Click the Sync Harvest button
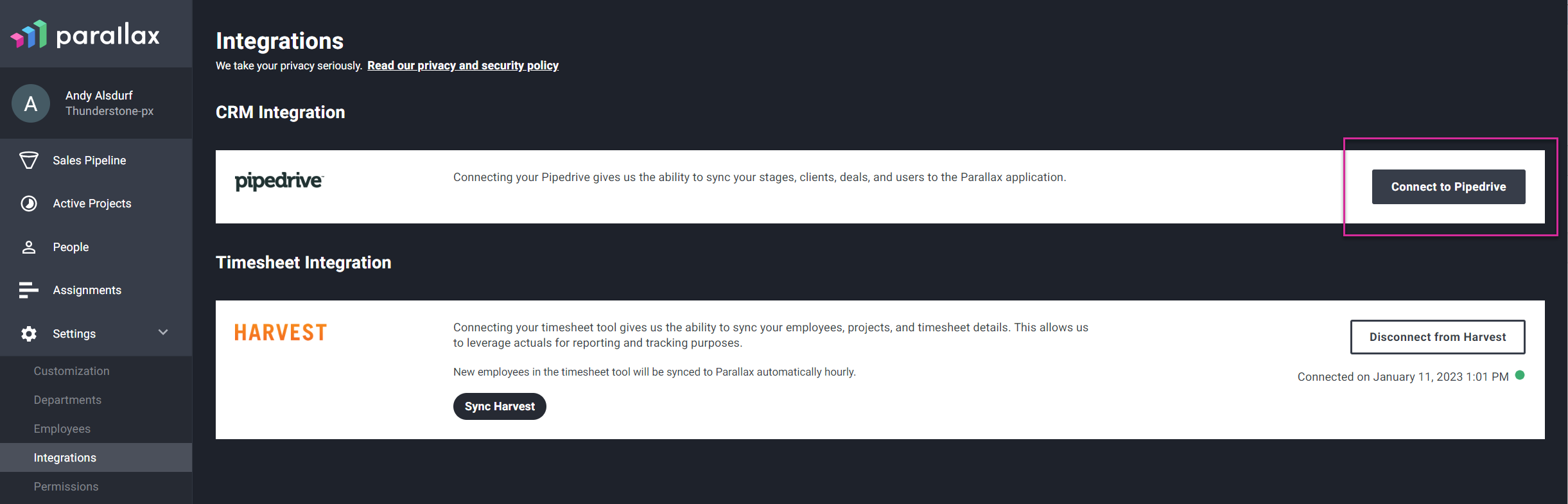 [x=500, y=406]
